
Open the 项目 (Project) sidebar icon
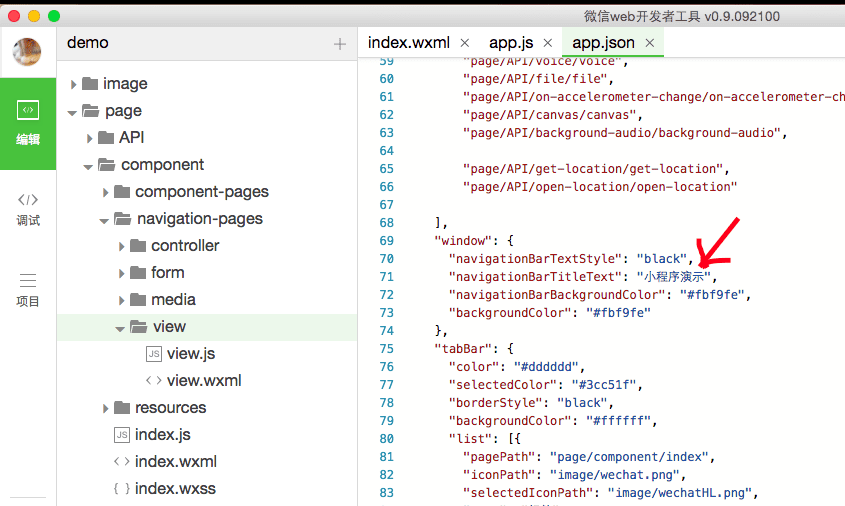[28, 289]
